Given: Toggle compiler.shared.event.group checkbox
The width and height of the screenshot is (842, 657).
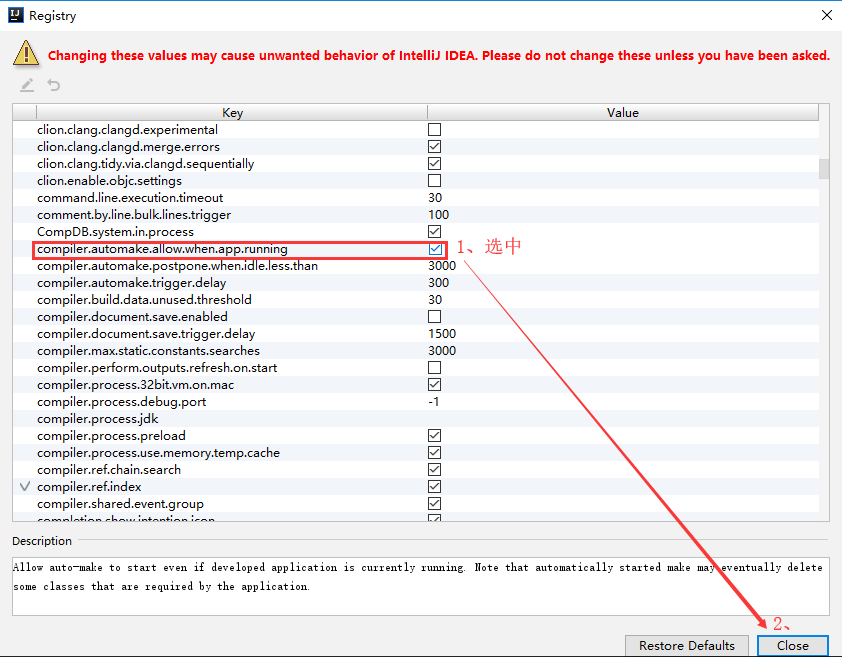Looking at the screenshot, I should click(434, 503).
